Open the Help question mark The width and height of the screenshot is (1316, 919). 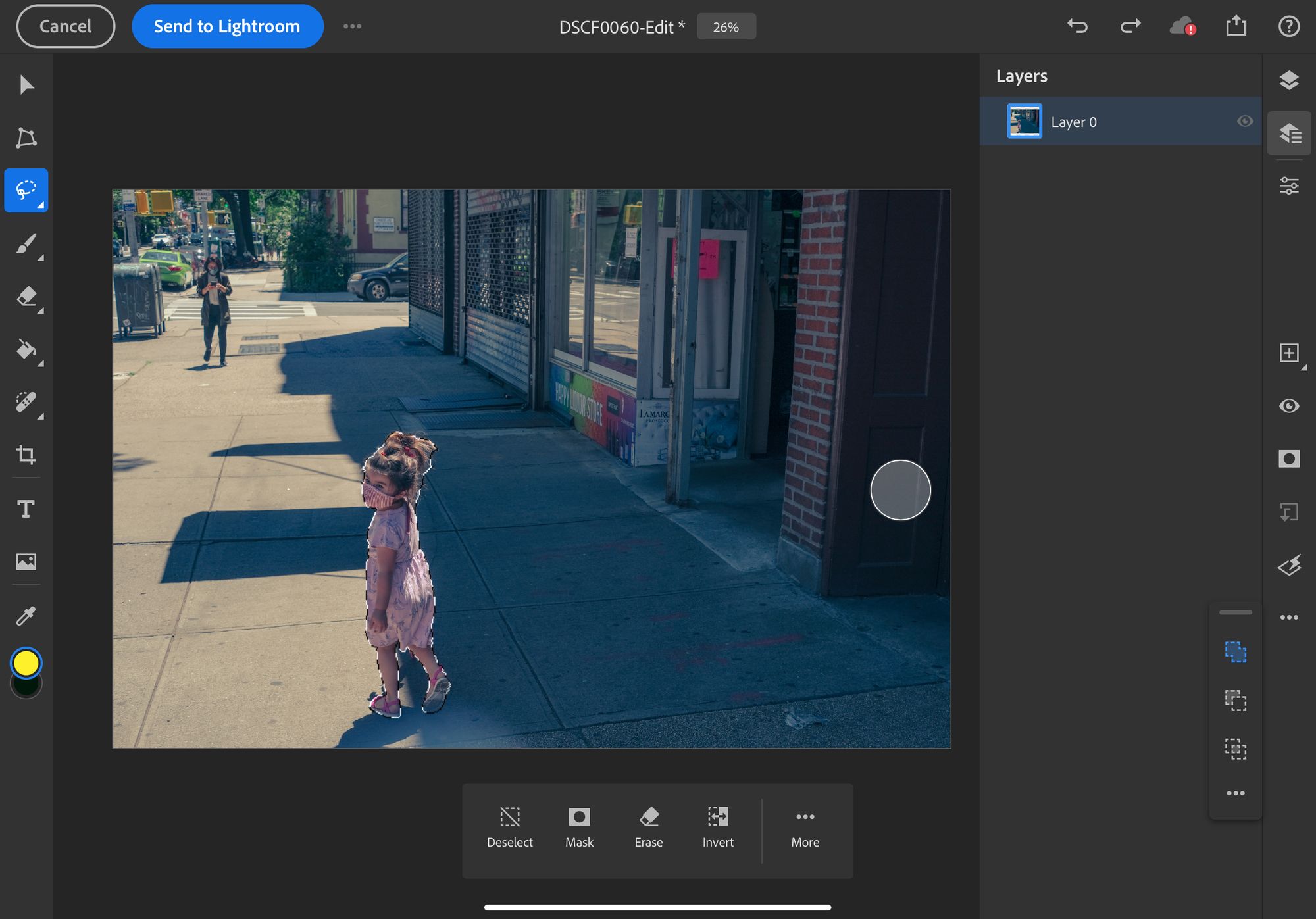point(1289,26)
